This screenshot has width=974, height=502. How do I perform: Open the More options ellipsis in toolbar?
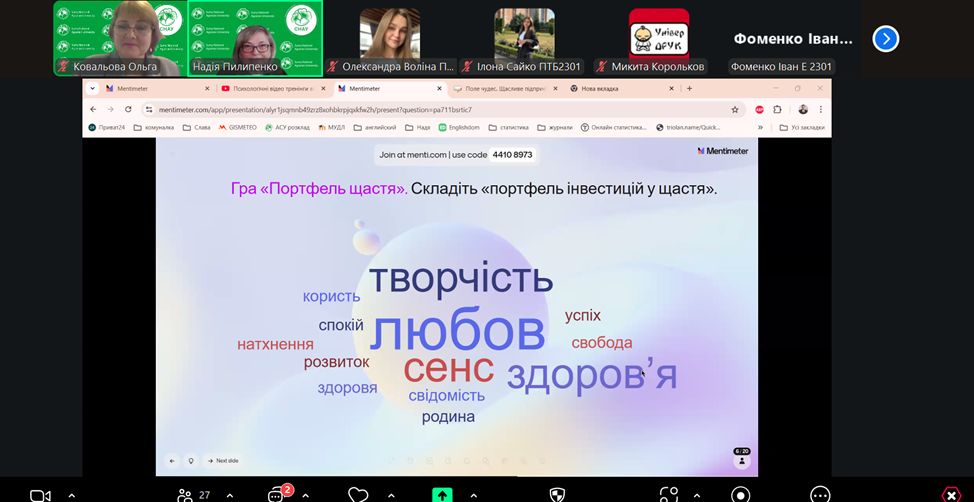point(820,495)
